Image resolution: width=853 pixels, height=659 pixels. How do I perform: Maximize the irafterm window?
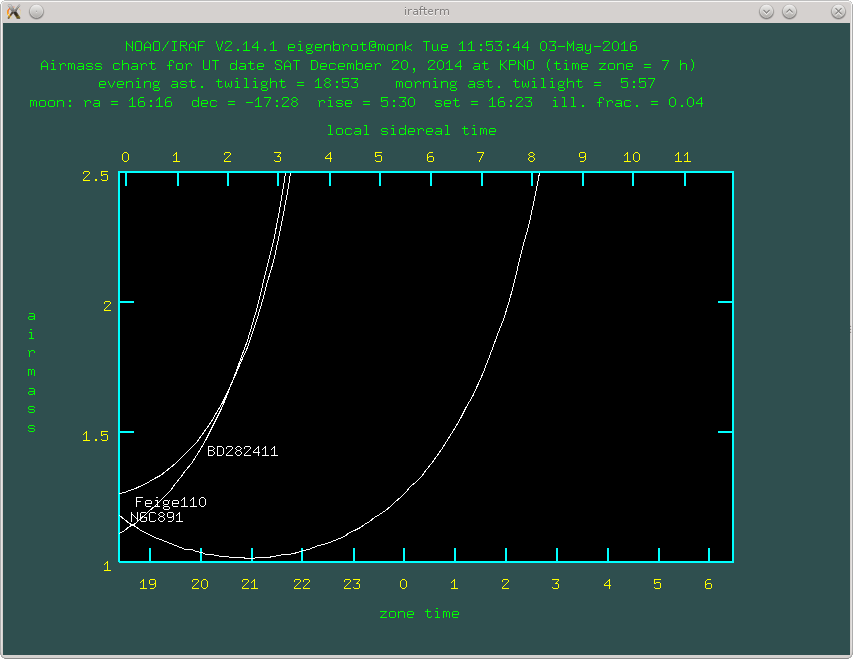790,11
